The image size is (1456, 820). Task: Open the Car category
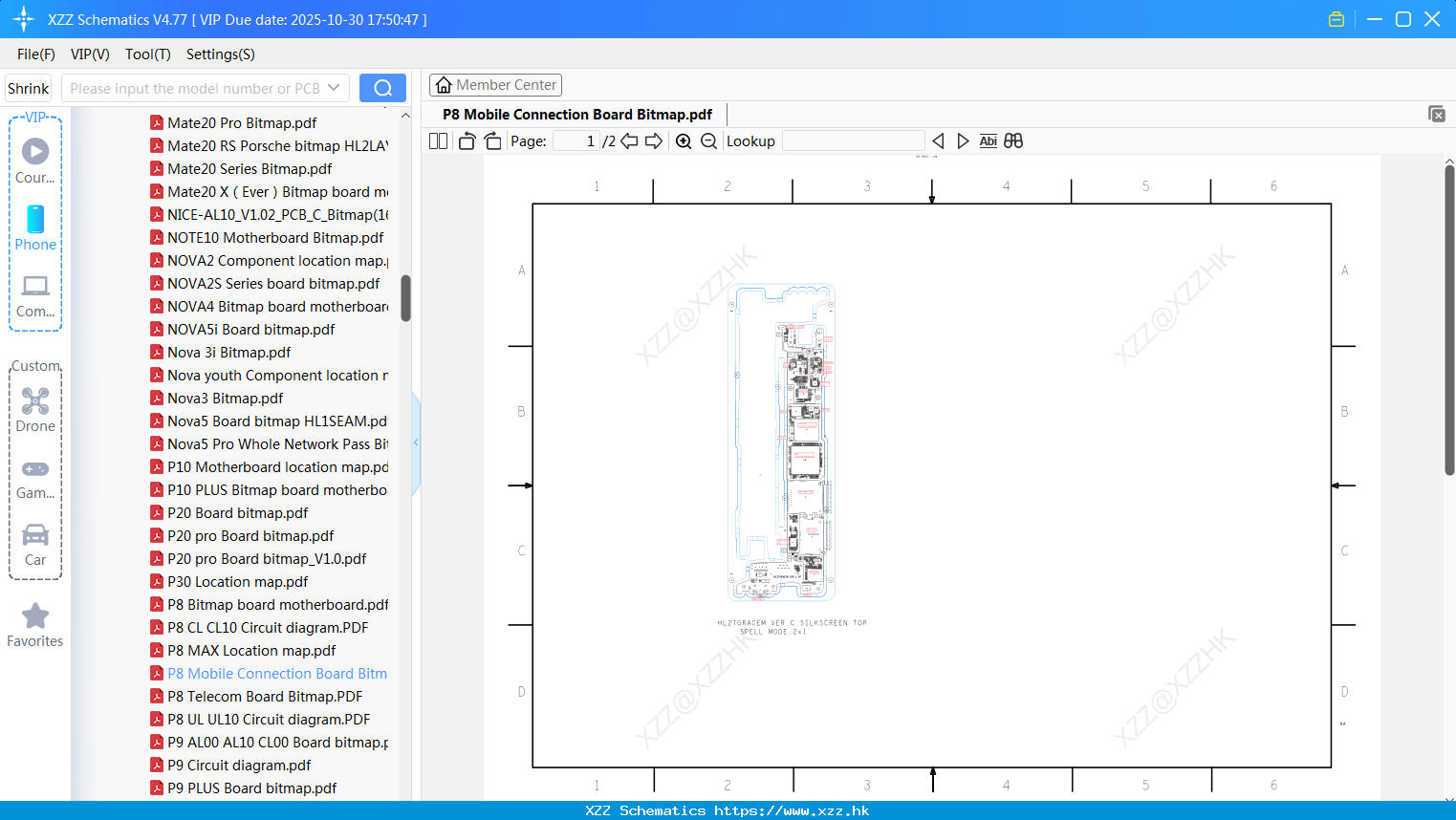pyautogui.click(x=35, y=545)
